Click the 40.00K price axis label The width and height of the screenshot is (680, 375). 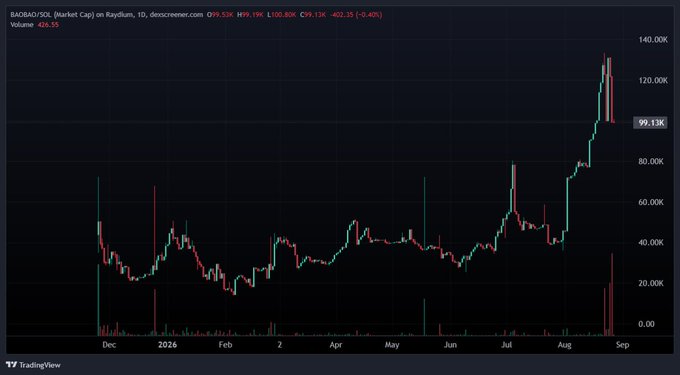pos(651,242)
